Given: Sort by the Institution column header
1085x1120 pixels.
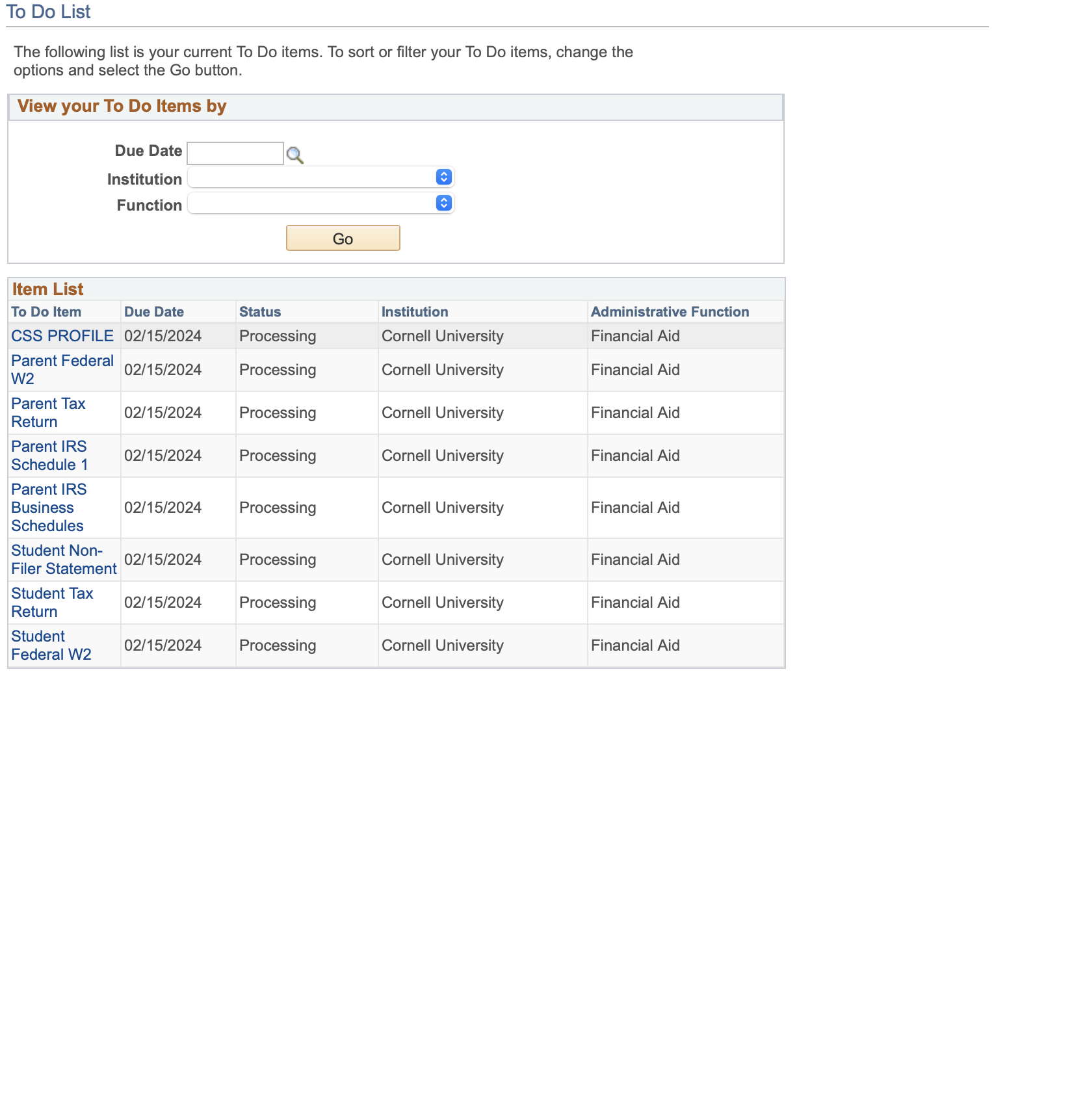Looking at the screenshot, I should point(415,312).
